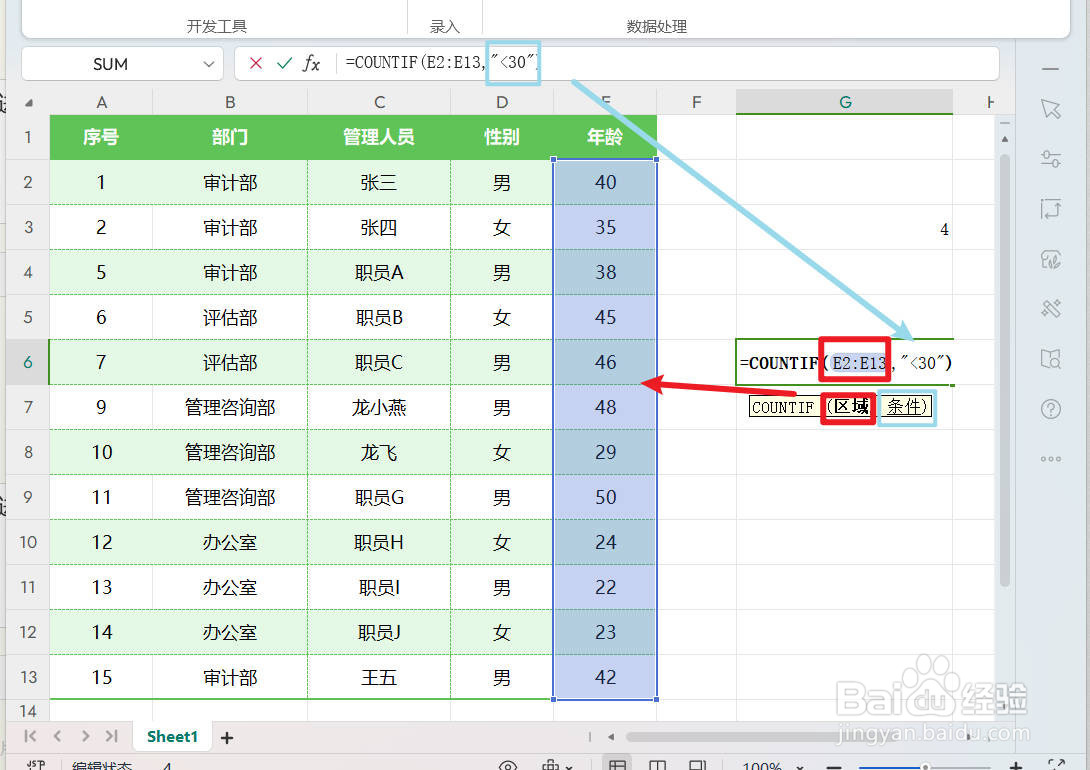This screenshot has width=1090, height=770.
Task: Open Help via the question mark sidebar icon
Action: (x=1051, y=408)
